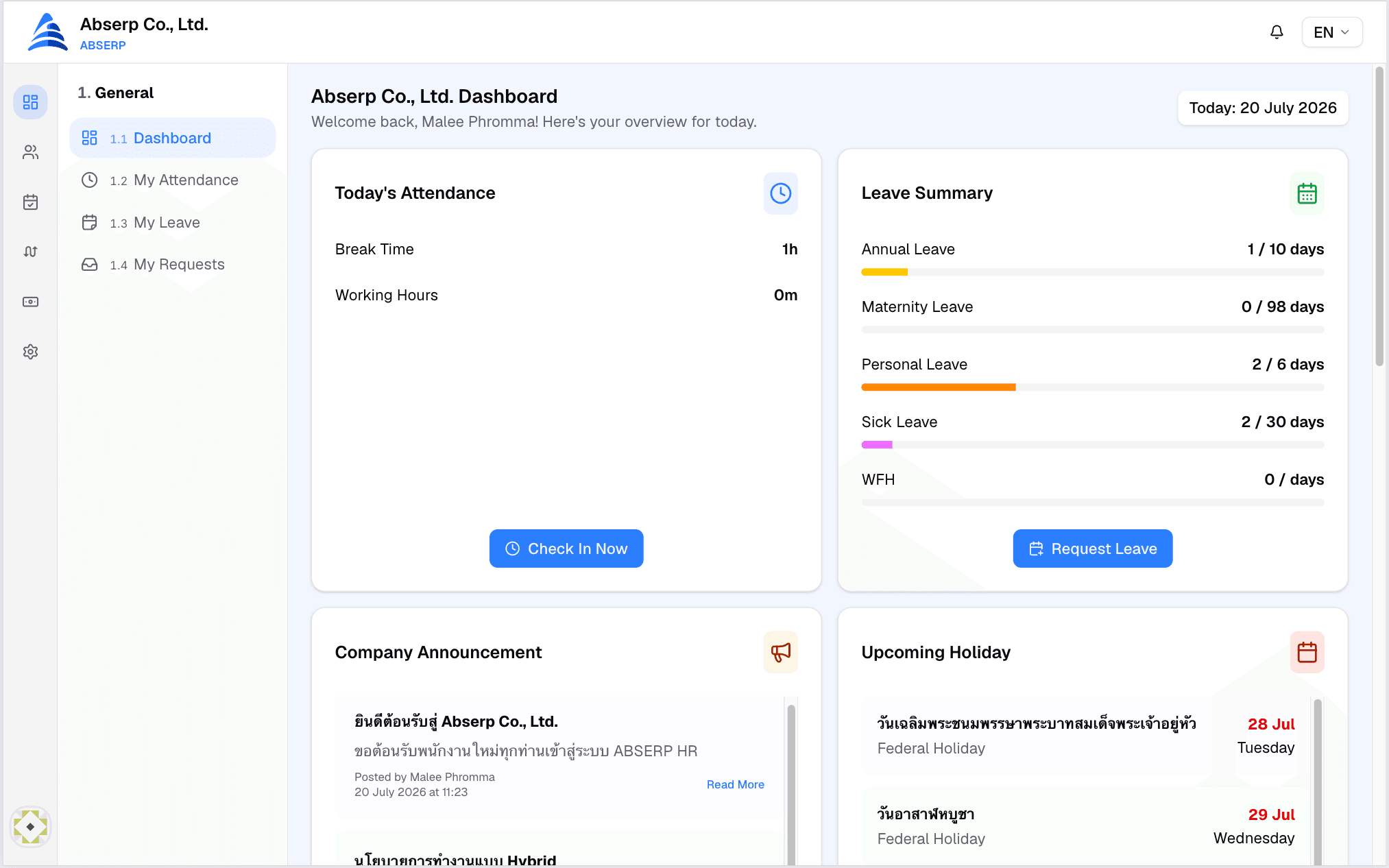
Task: Click the Abserp company logo
Action: point(47,32)
